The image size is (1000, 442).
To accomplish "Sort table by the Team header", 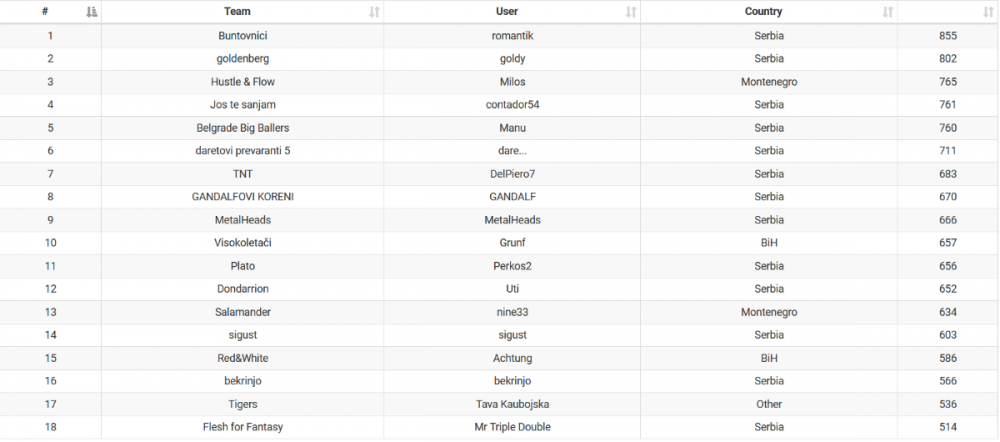I will click(x=242, y=12).
